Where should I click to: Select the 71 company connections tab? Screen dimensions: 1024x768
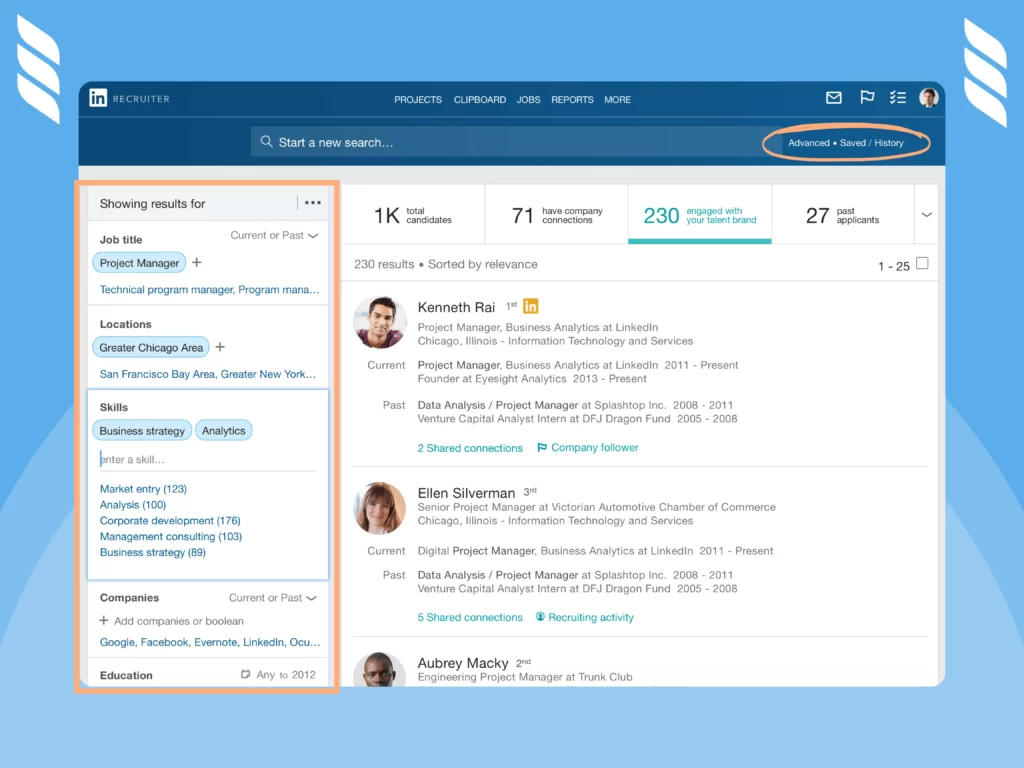click(x=556, y=214)
